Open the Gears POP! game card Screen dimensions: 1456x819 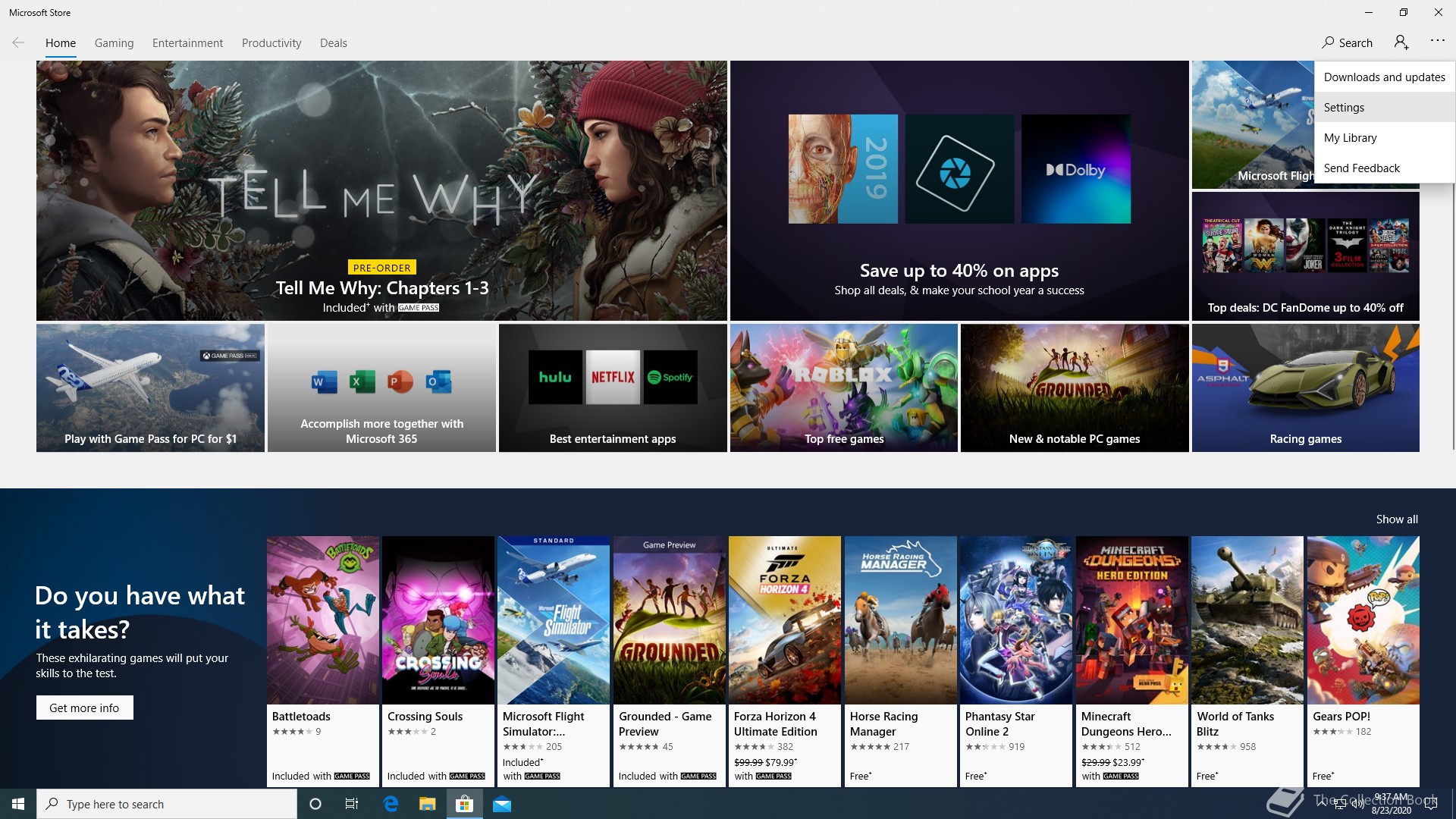click(x=1363, y=661)
